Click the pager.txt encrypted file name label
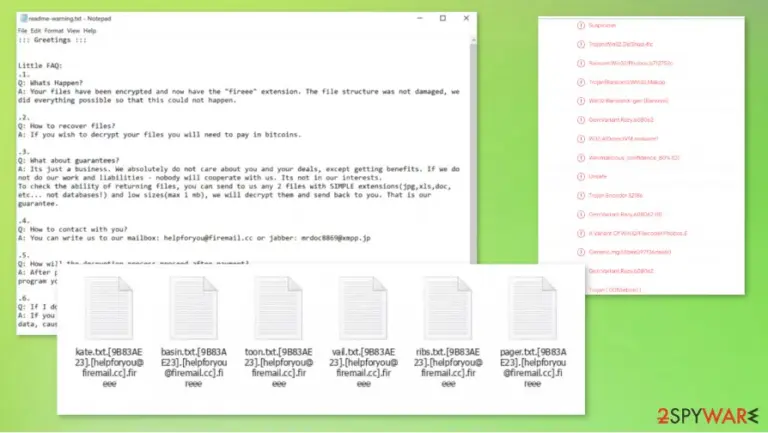 533,367
